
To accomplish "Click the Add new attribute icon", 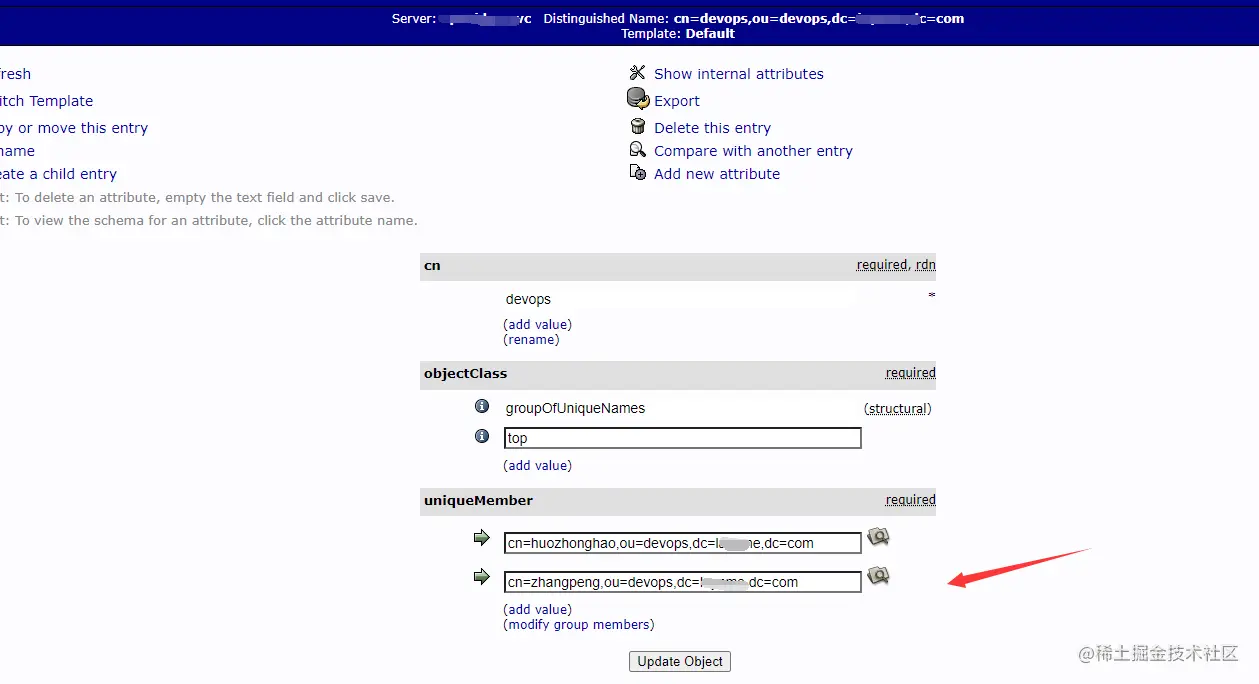I will tap(637, 172).
